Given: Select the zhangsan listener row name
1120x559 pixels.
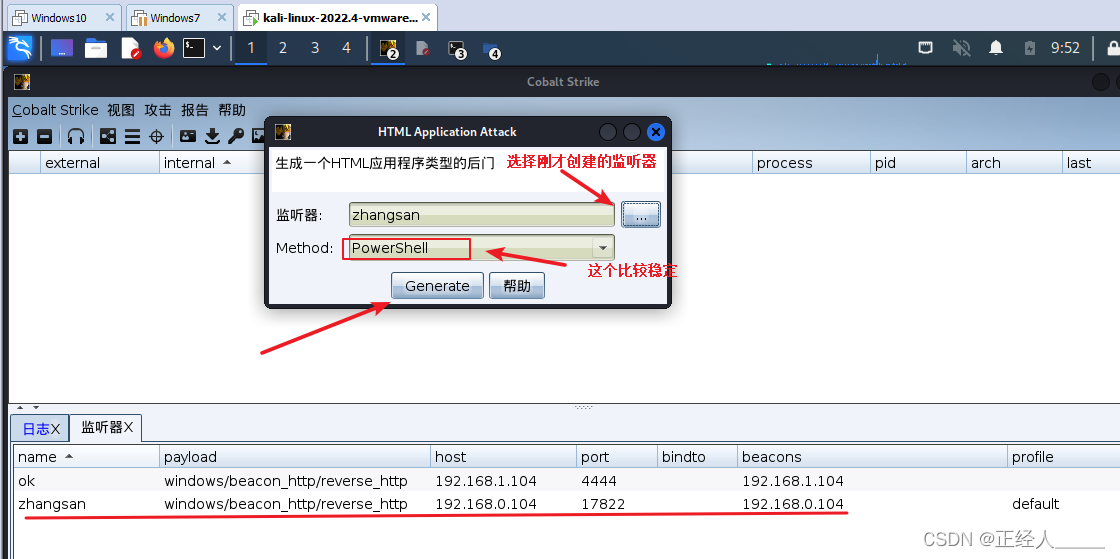Looking at the screenshot, I should [51, 504].
